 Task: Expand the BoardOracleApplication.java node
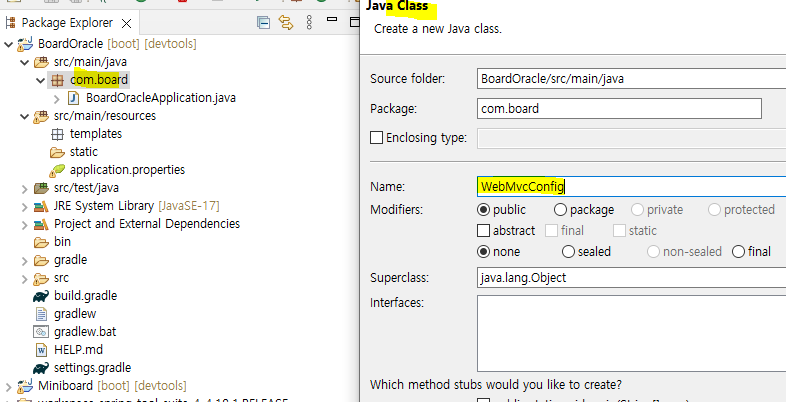tap(57, 98)
